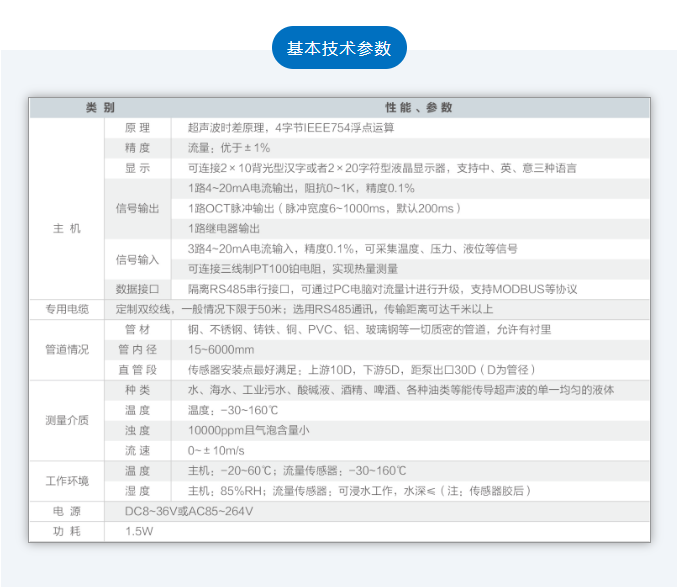
Task: Click the 主机 category cell
Action: tap(66, 229)
